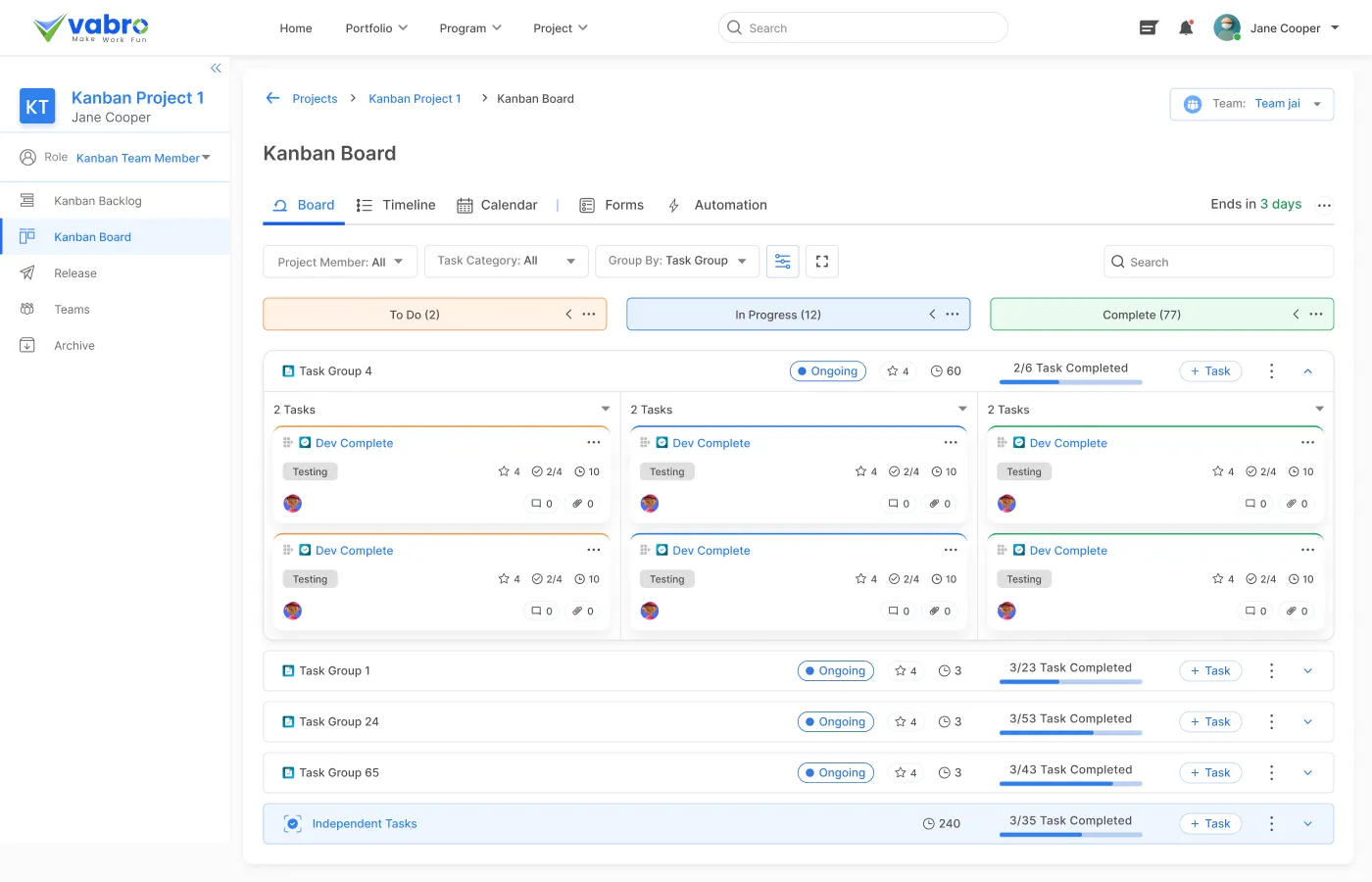Collapse the In Progress column

point(932,315)
